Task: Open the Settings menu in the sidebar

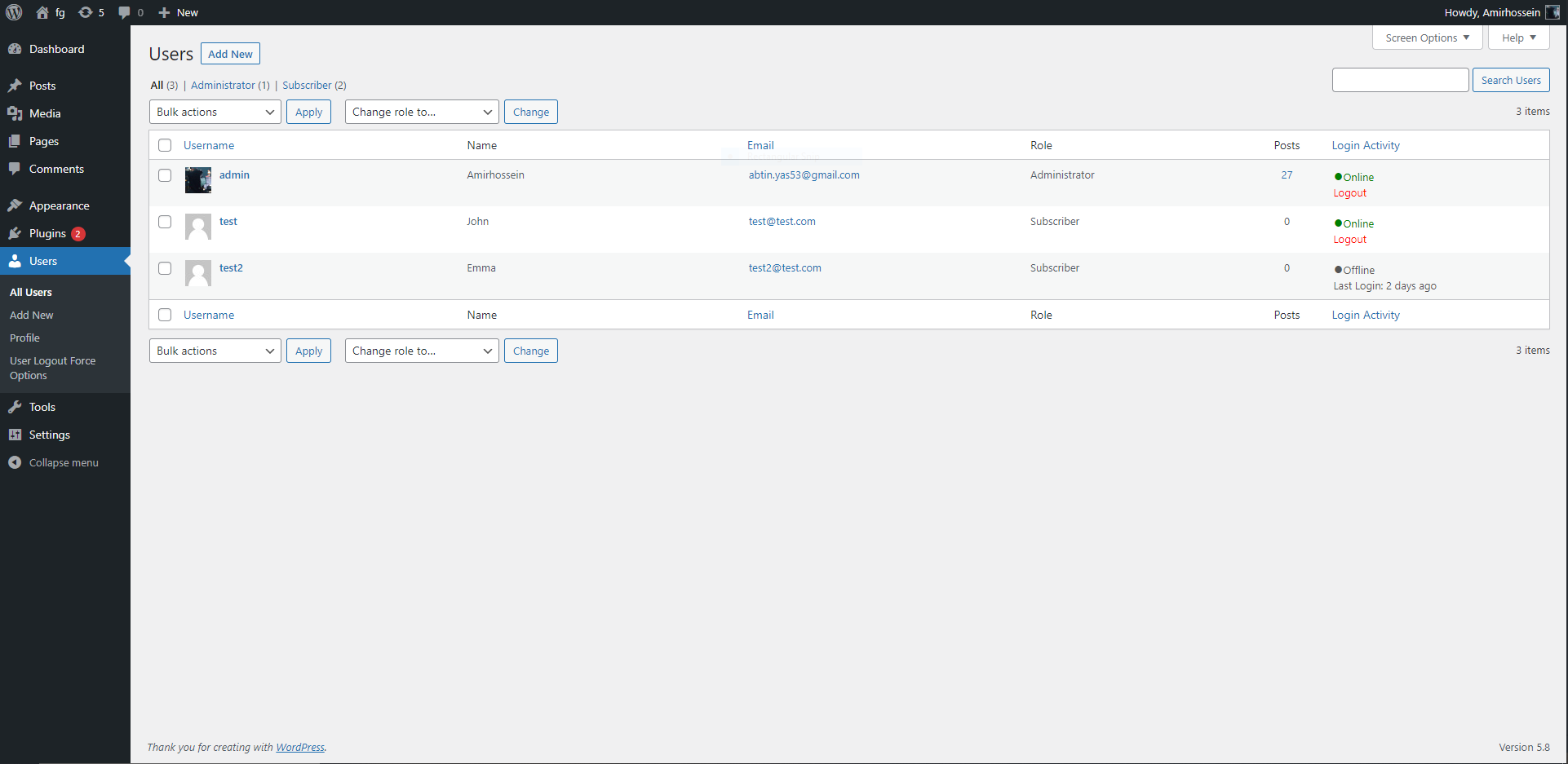Action: pos(47,435)
